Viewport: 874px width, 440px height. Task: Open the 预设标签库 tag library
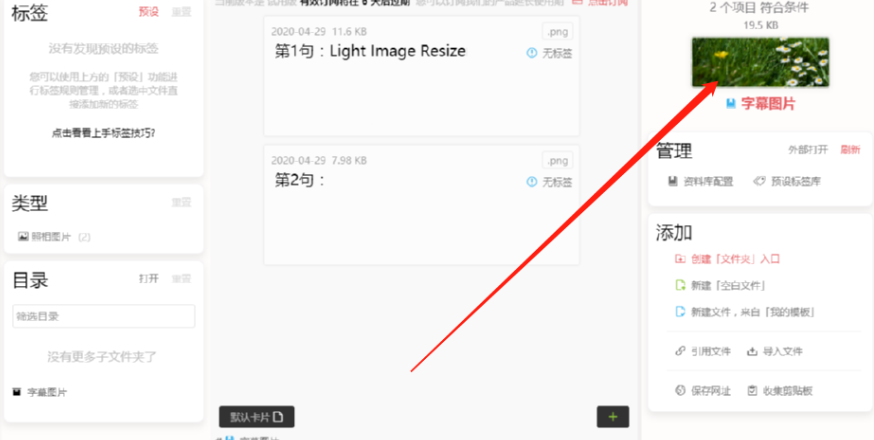click(x=786, y=181)
